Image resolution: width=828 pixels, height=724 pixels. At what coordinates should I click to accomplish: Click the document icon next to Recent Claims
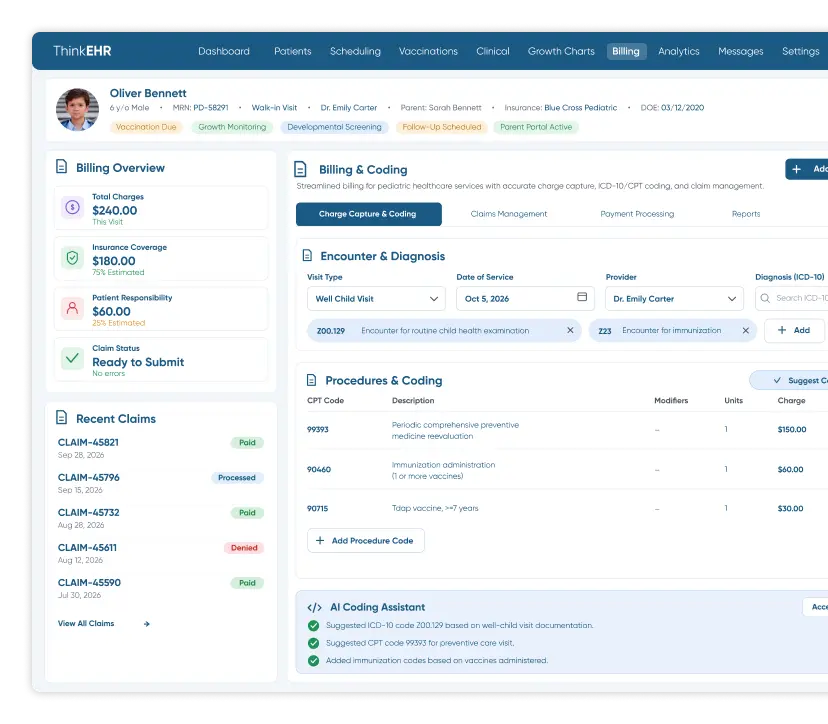[x=61, y=418]
